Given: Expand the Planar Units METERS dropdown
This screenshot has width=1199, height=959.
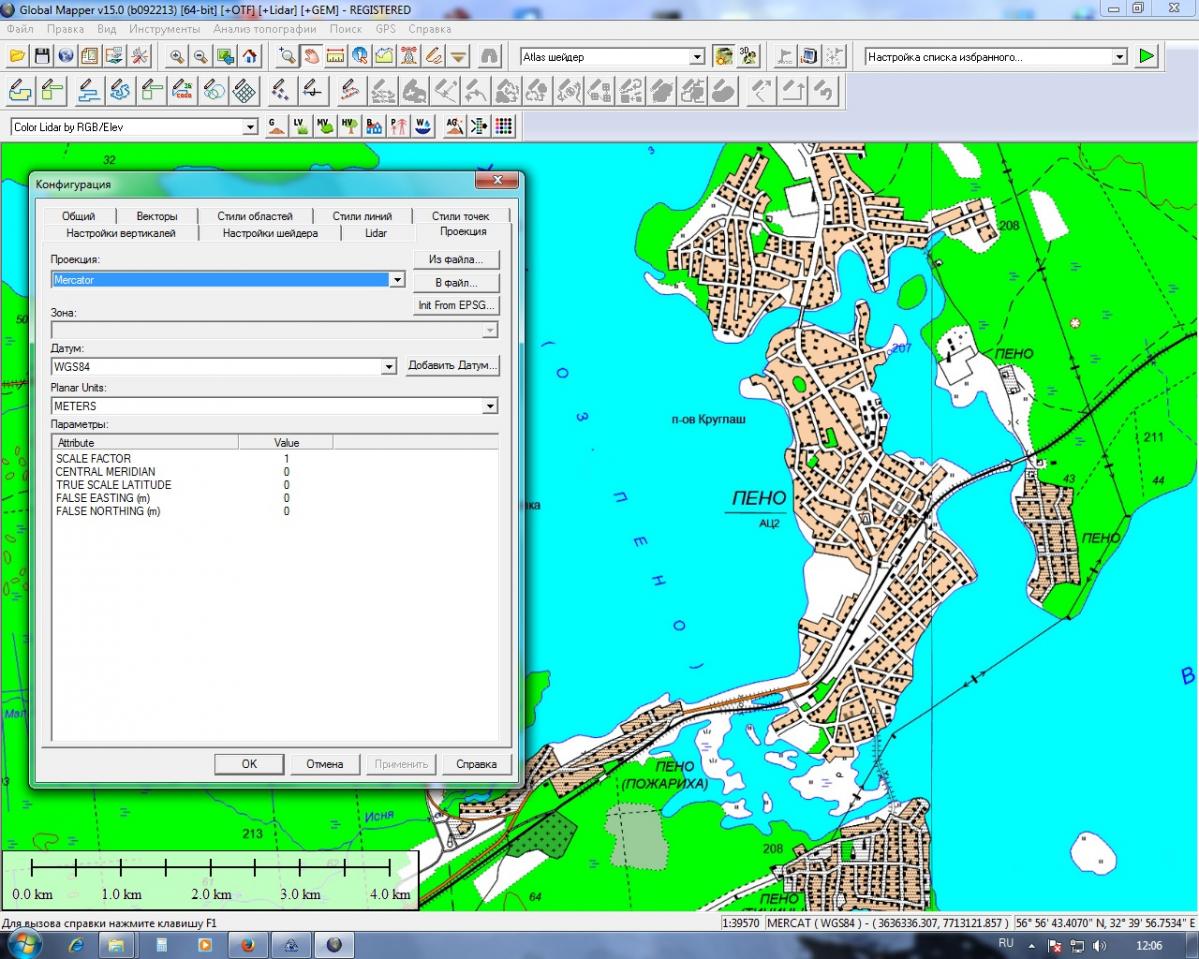Looking at the screenshot, I should pos(489,406).
